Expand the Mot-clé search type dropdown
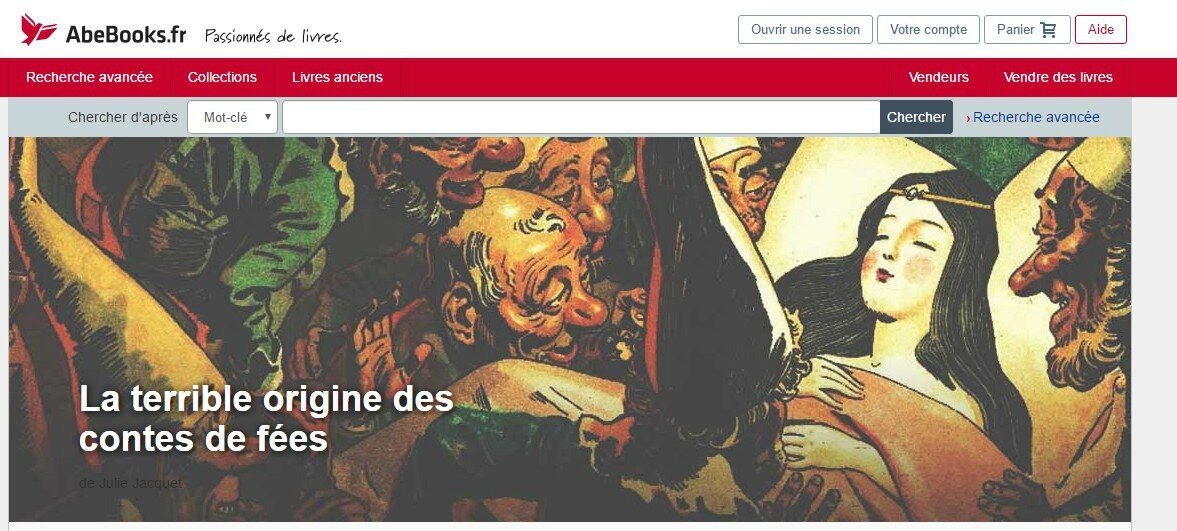 click(x=233, y=117)
